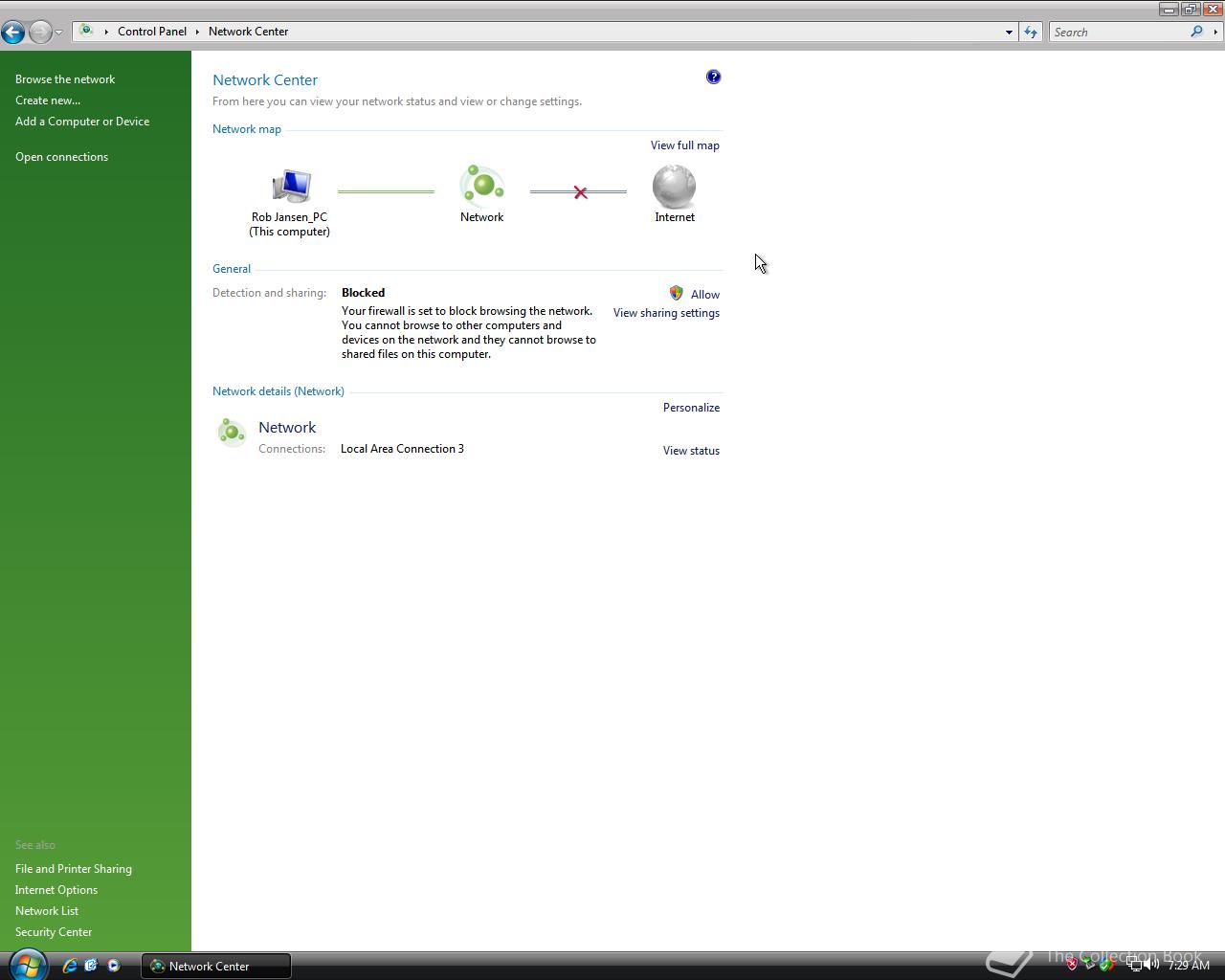The width and height of the screenshot is (1225, 980).
Task: Open Internet Options link
Action: click(56, 890)
